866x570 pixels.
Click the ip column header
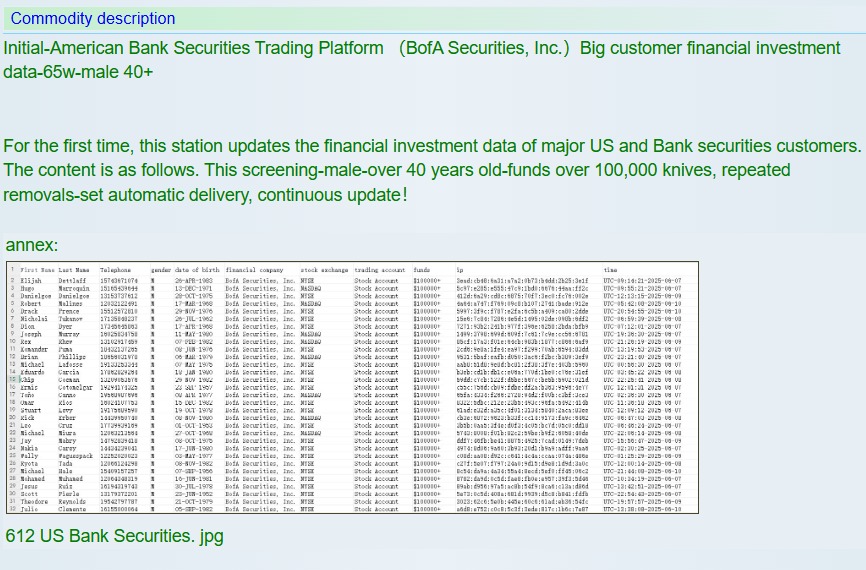coord(459,270)
